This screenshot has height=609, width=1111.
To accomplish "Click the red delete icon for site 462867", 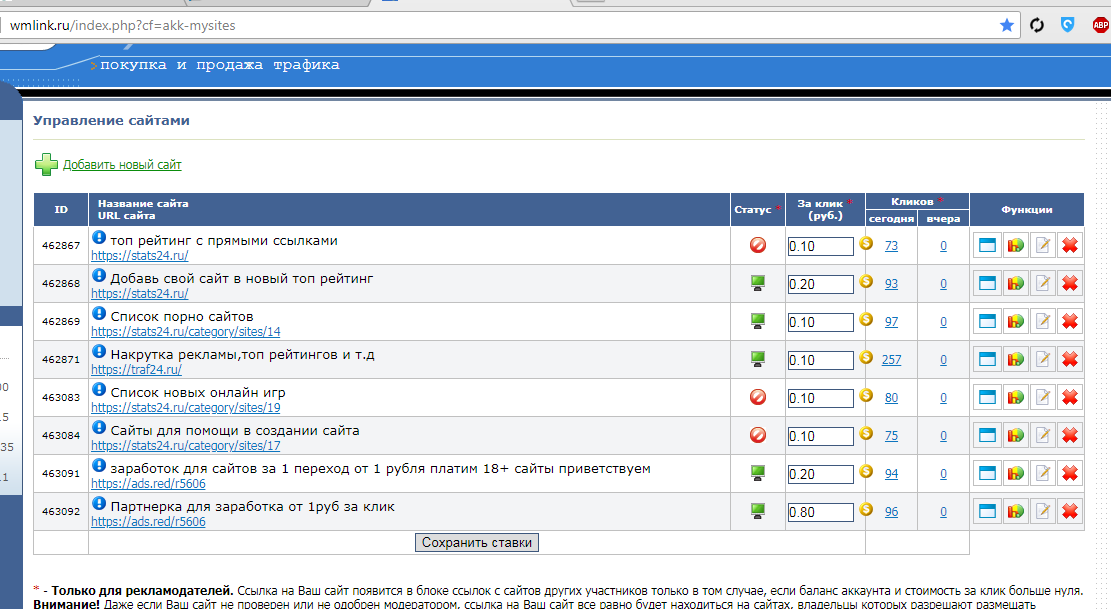I will (1070, 246).
